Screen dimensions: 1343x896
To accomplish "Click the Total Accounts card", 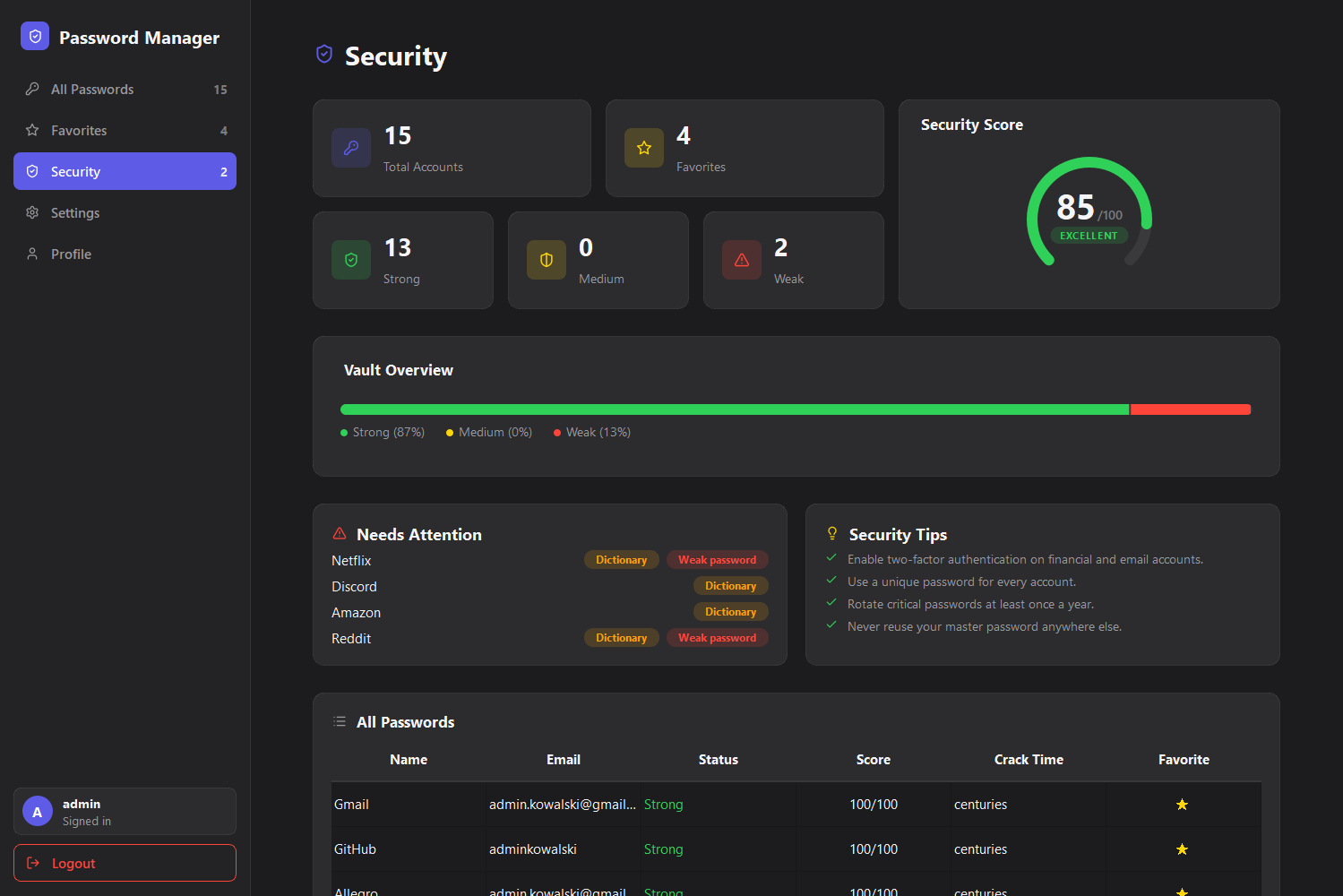I will pos(452,148).
